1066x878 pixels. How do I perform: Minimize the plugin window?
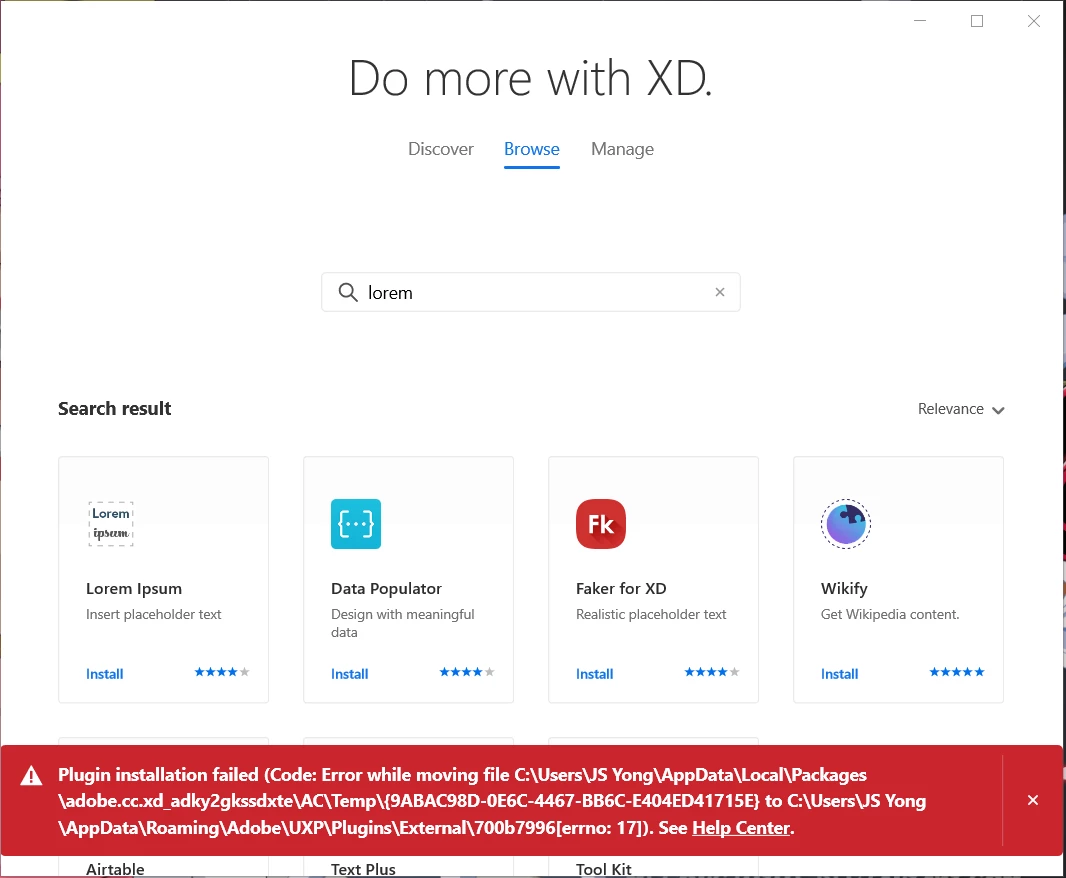(x=920, y=21)
